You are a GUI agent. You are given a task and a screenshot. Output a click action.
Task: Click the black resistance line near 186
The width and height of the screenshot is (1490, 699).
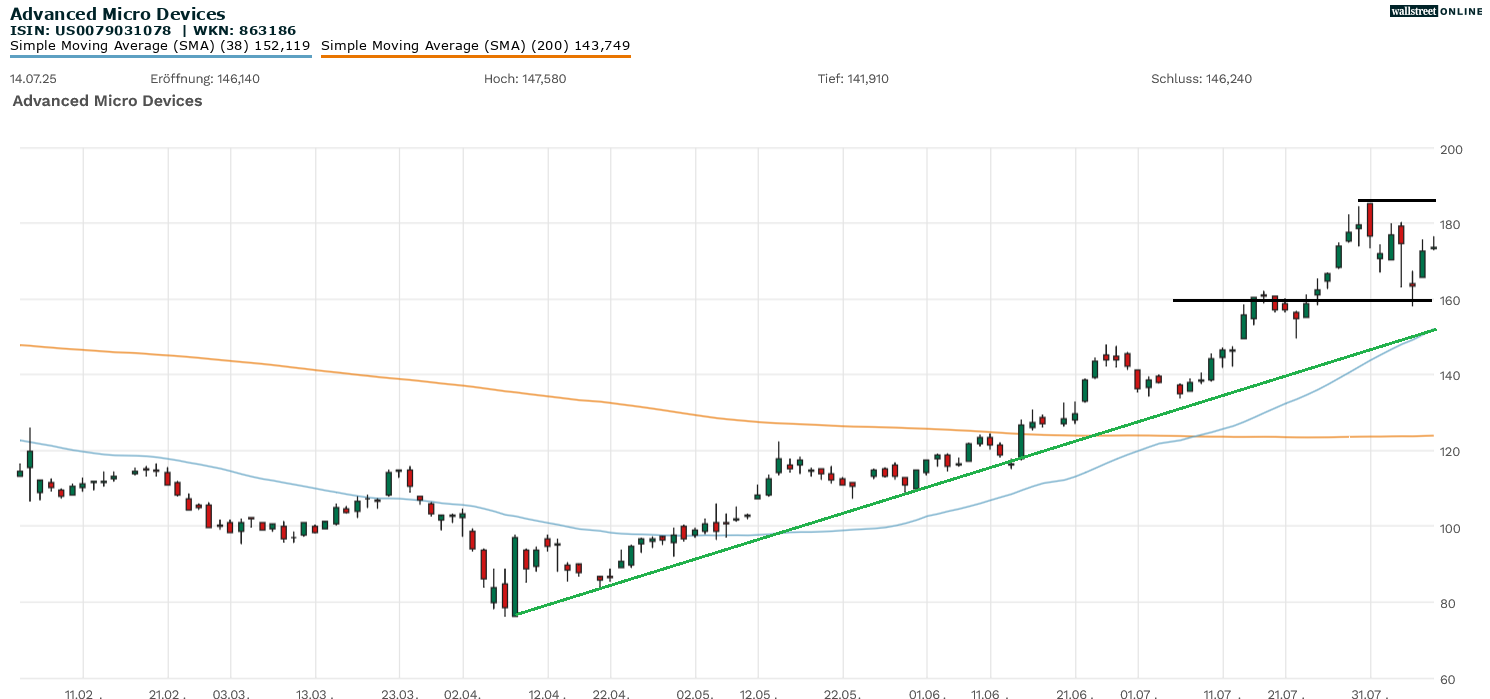(1397, 200)
